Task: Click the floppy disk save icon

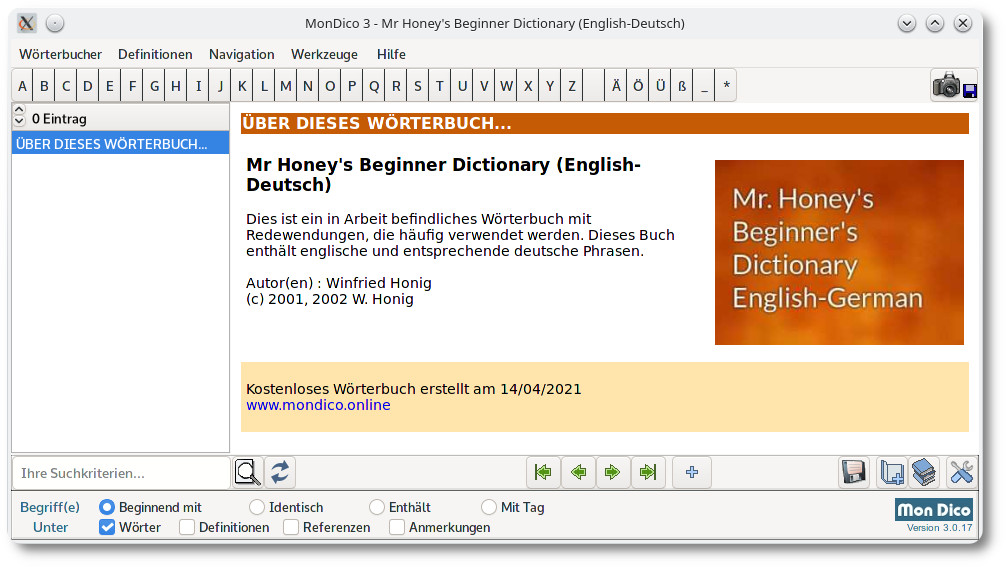Action: click(x=854, y=473)
